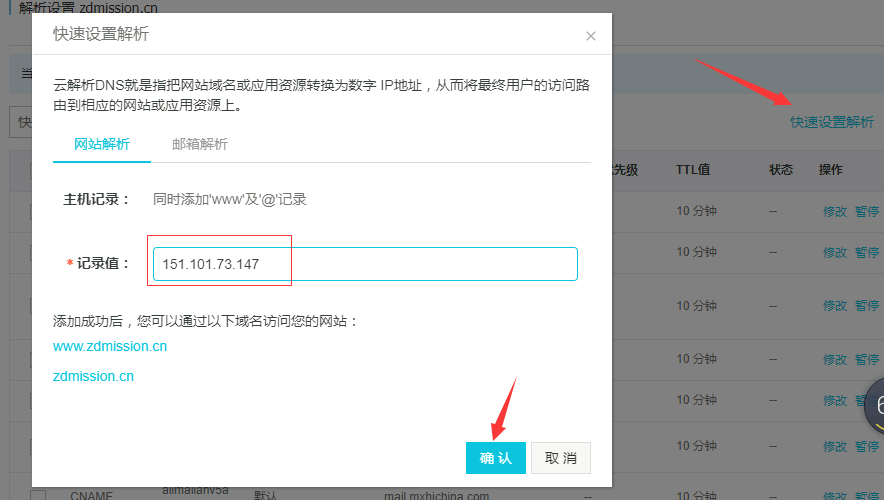Click 快速设置解析 link in background page
The height and width of the screenshot is (500, 884).
pos(832,122)
